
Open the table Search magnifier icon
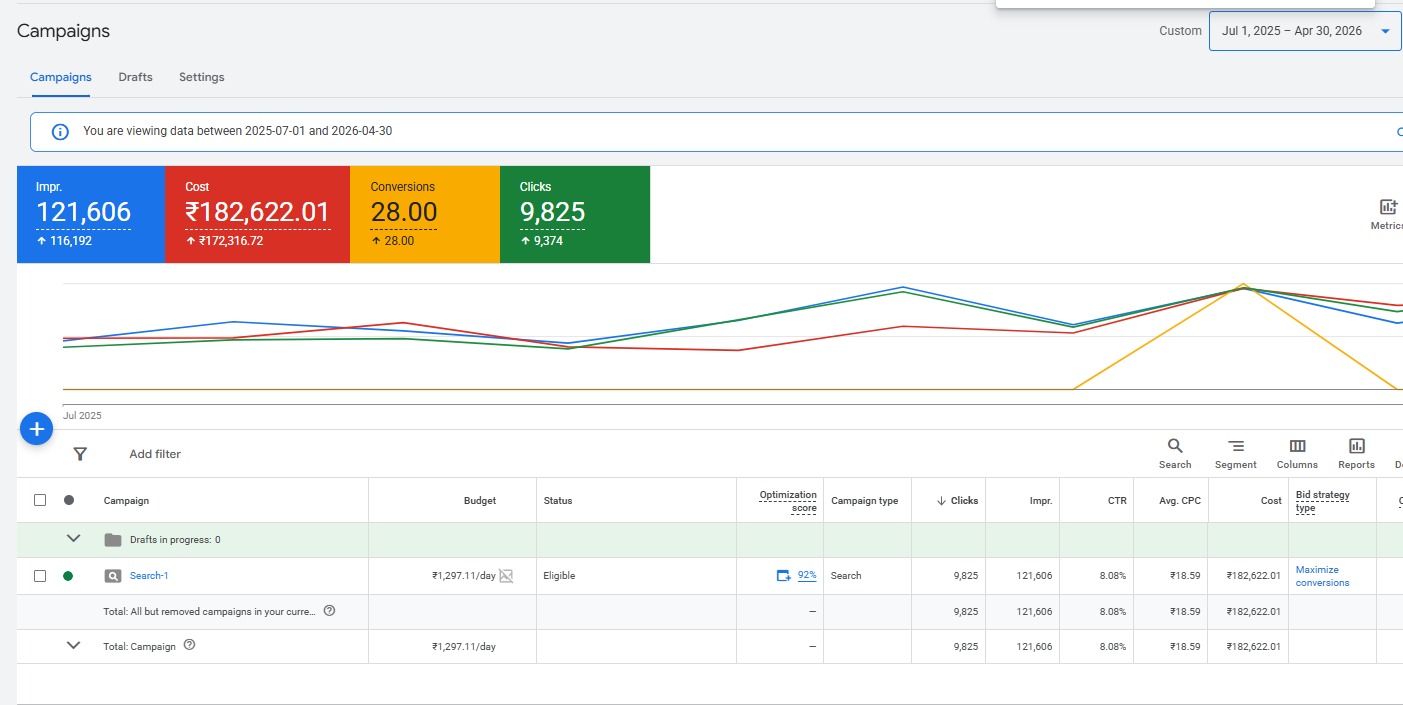coord(1175,446)
